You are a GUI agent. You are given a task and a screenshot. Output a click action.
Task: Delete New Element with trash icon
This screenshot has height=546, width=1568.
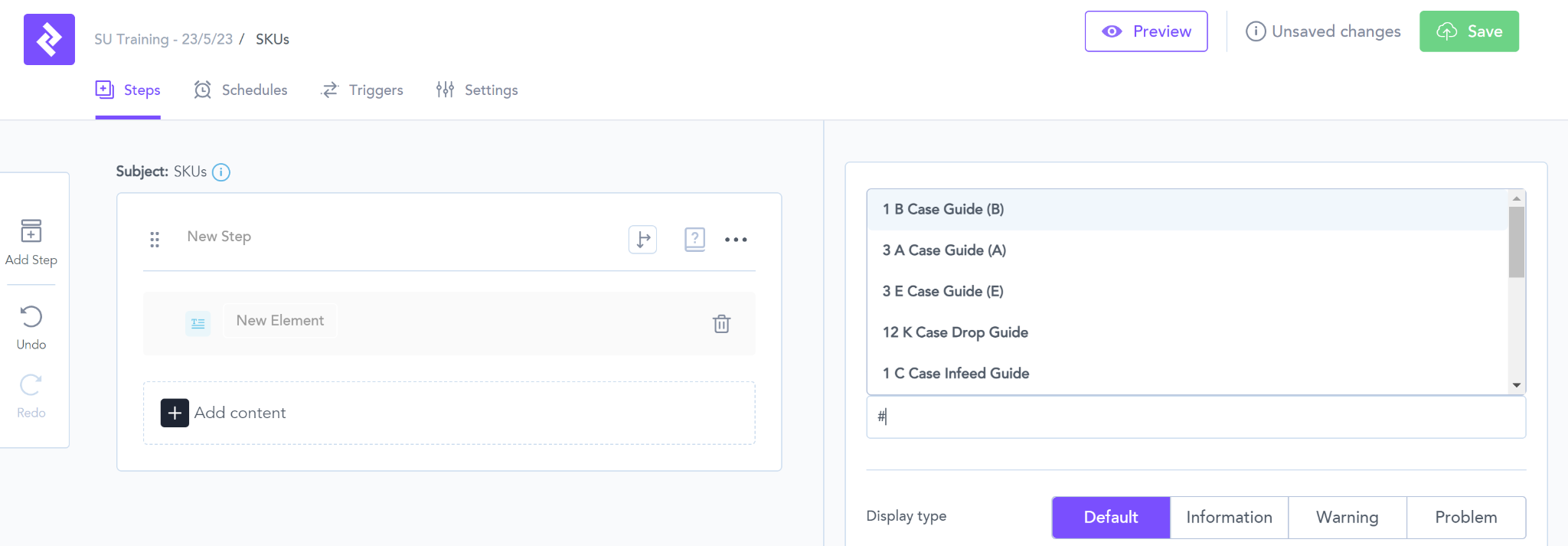[721, 324]
